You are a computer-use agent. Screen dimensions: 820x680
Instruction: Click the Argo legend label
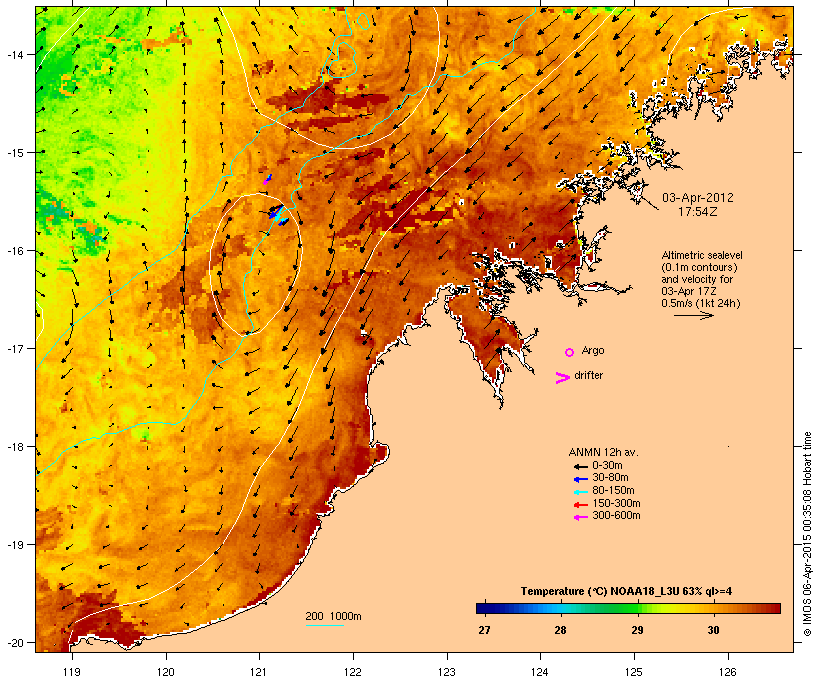click(593, 350)
